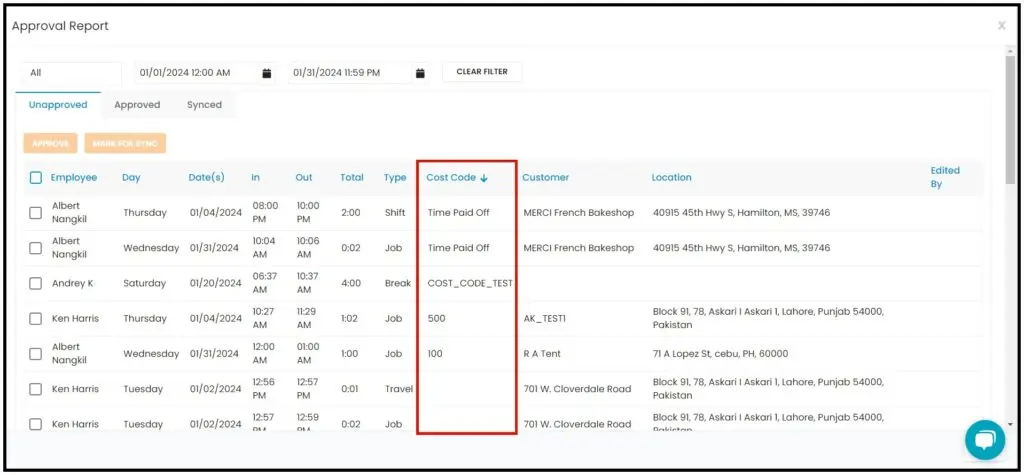1024x475 pixels.
Task: Open the All employee filter dropdown
Action: coord(72,73)
